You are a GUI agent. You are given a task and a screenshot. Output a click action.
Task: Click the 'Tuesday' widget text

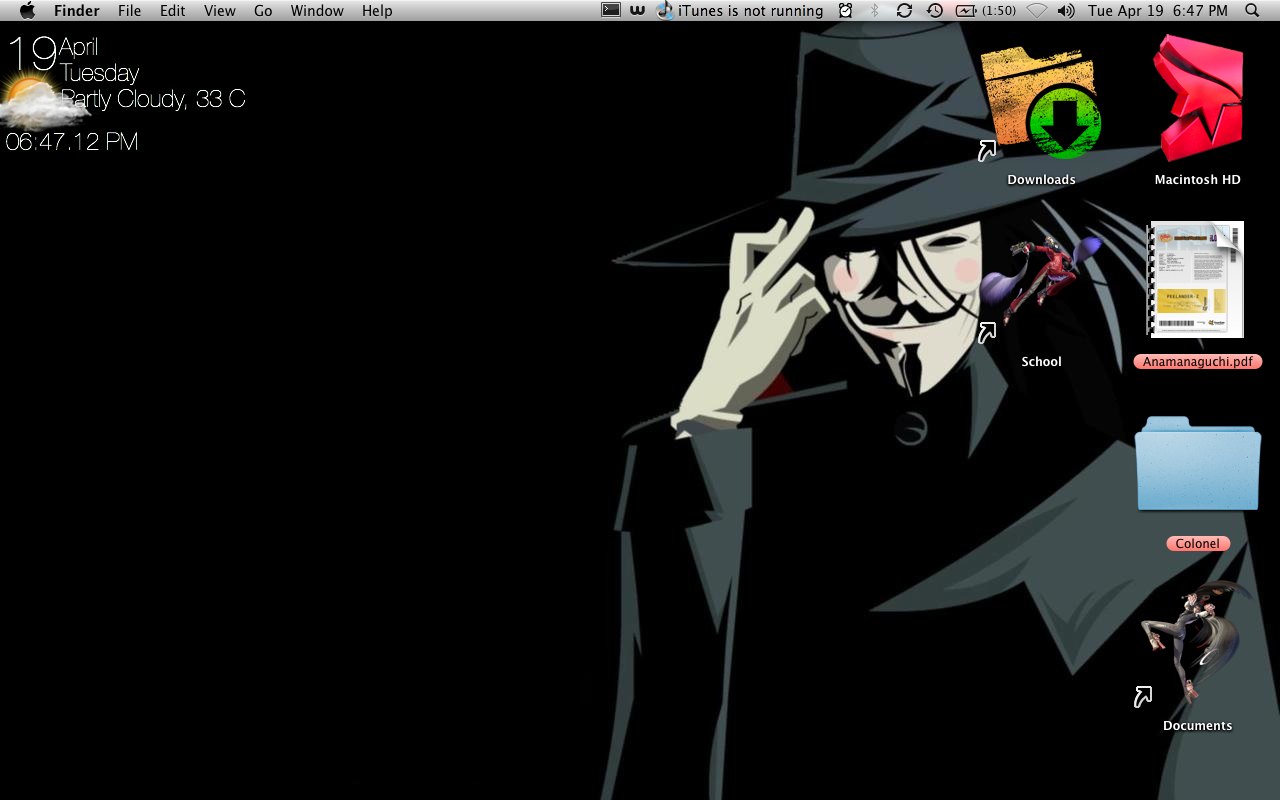tap(99, 73)
